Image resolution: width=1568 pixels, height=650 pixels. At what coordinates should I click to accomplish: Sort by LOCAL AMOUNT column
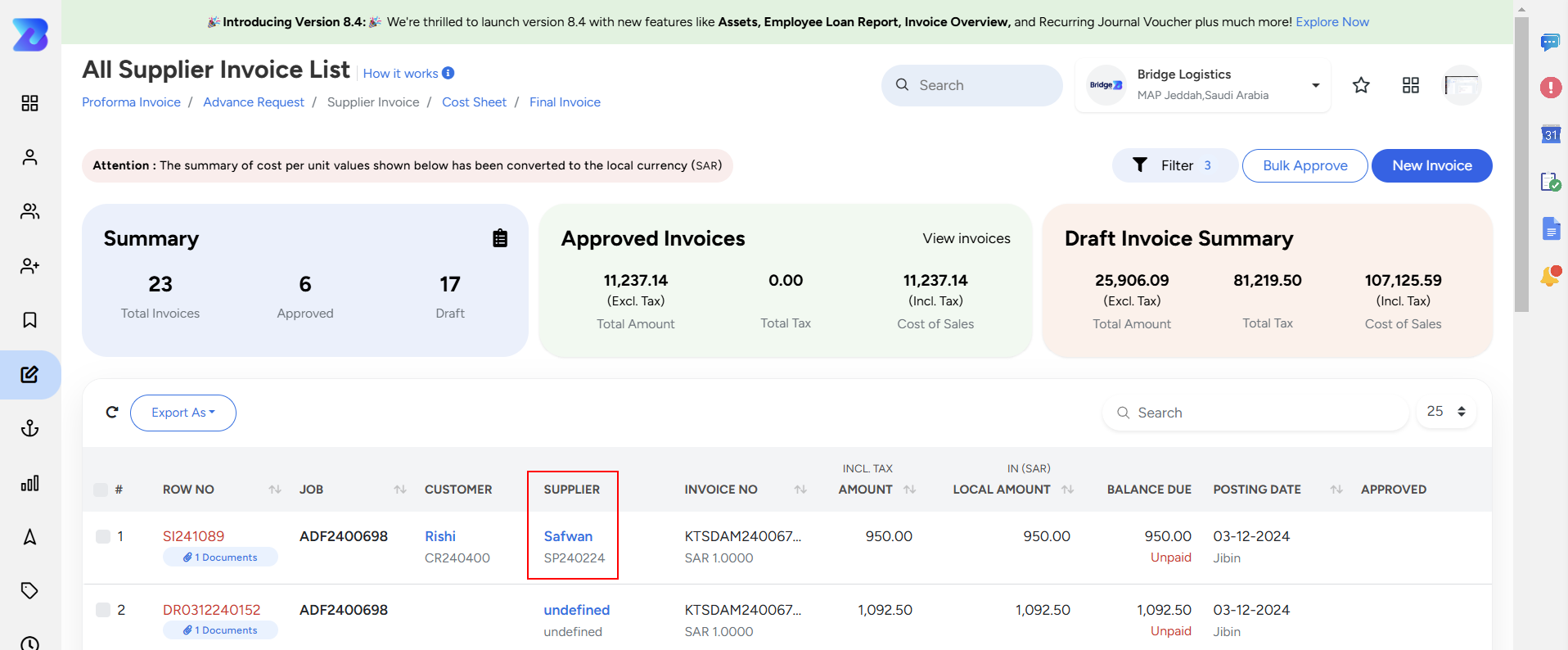(x=1068, y=490)
